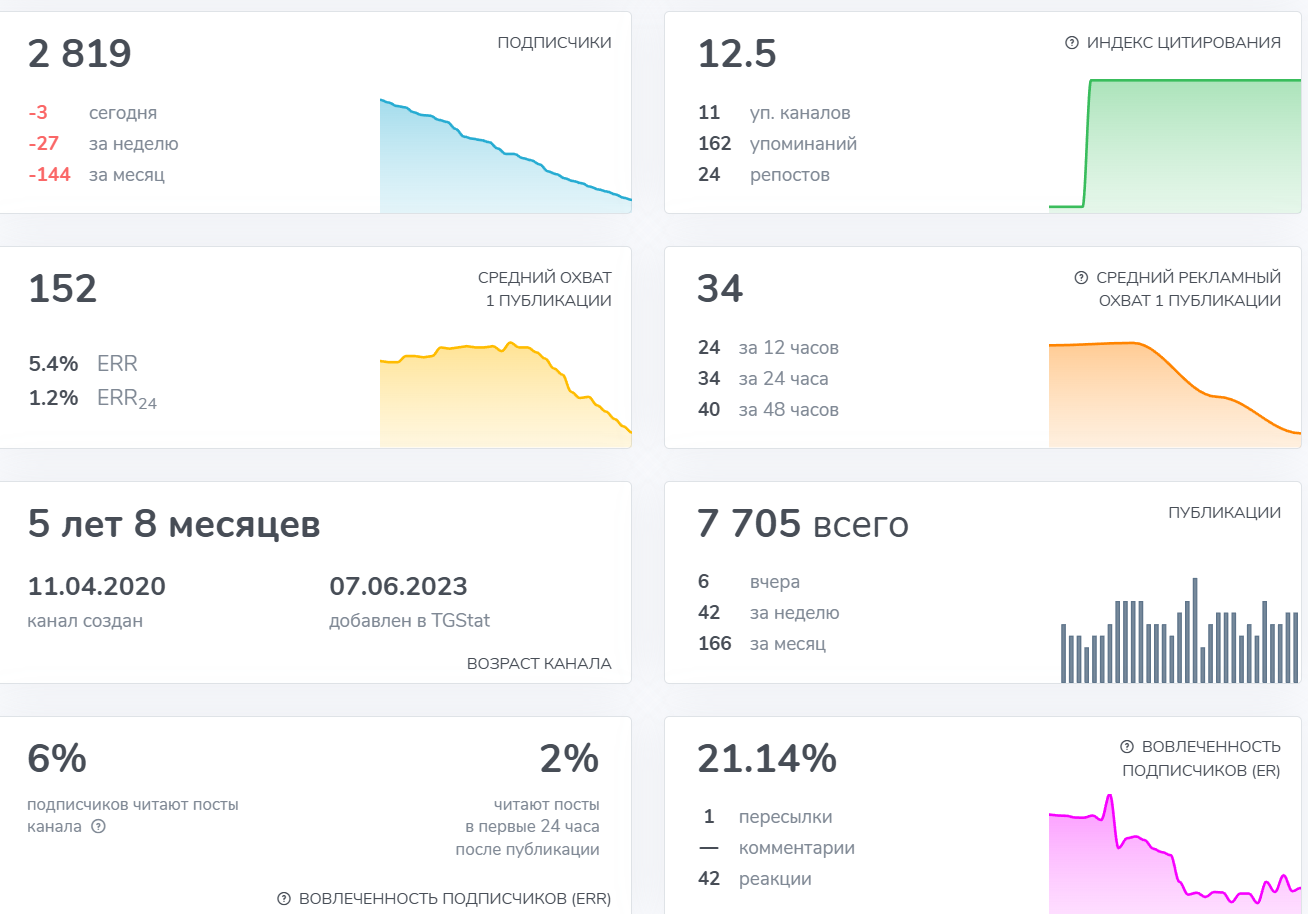Click the 162 упоминаний row
1308x914 pixels.
point(777,144)
